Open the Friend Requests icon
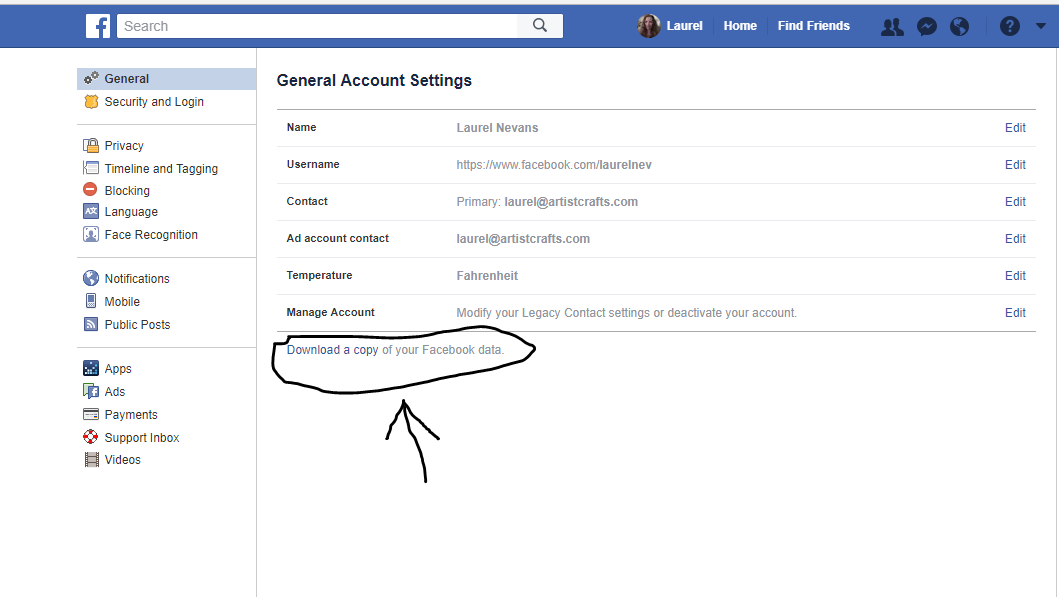This screenshot has height=597, width=1059. [x=892, y=26]
